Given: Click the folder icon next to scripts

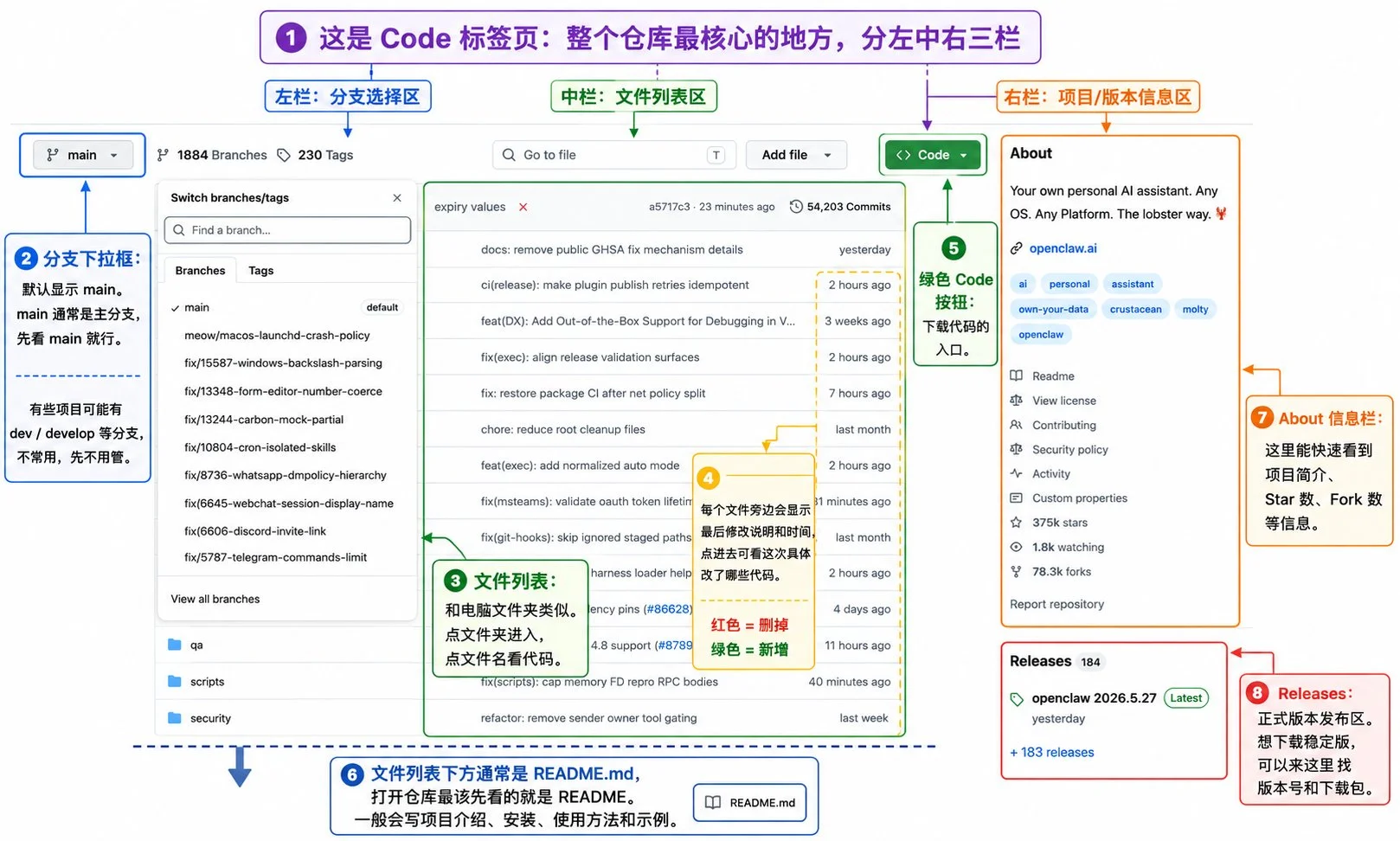Looking at the screenshot, I should pyautogui.click(x=175, y=681).
